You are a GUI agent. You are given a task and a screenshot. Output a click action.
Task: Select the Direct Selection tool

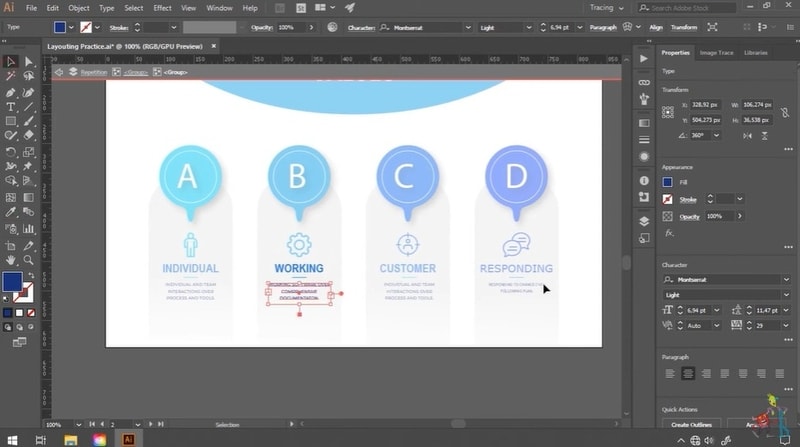28,61
